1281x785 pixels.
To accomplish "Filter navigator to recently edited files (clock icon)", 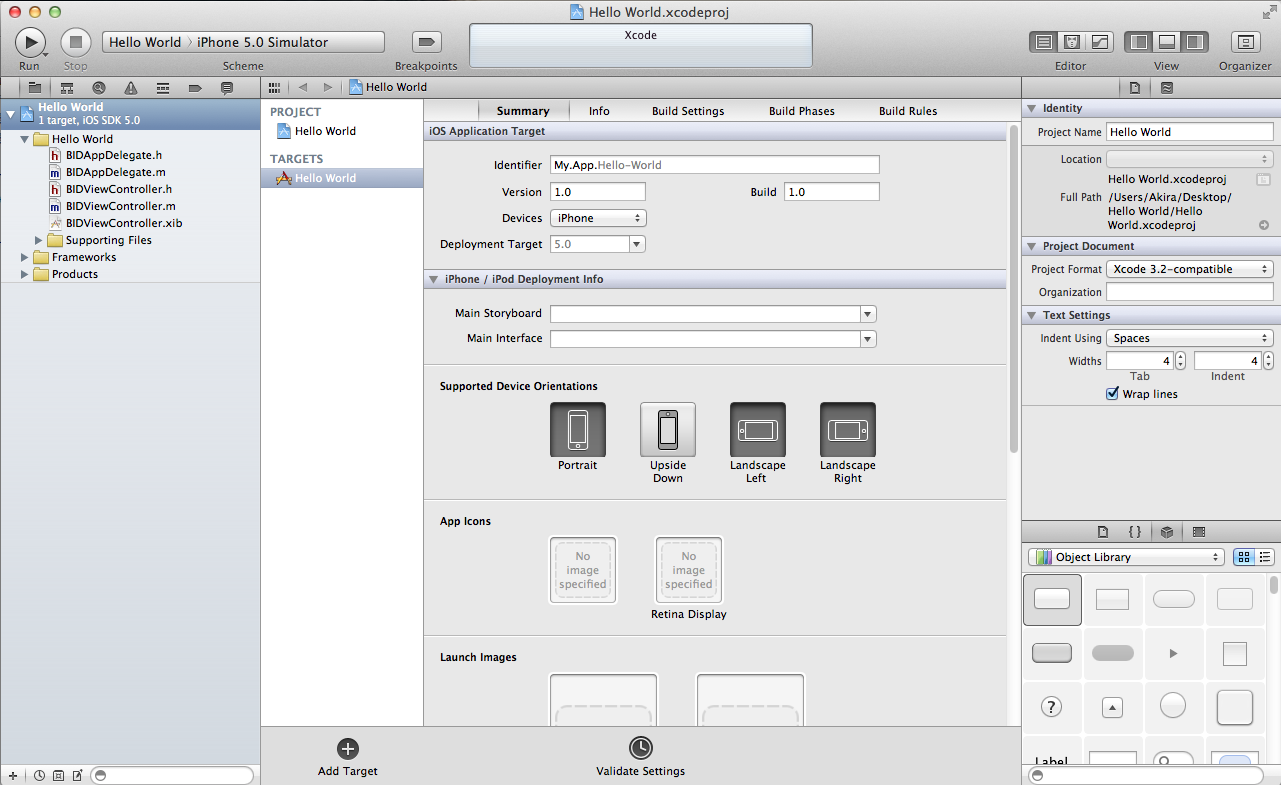I will coord(39,775).
